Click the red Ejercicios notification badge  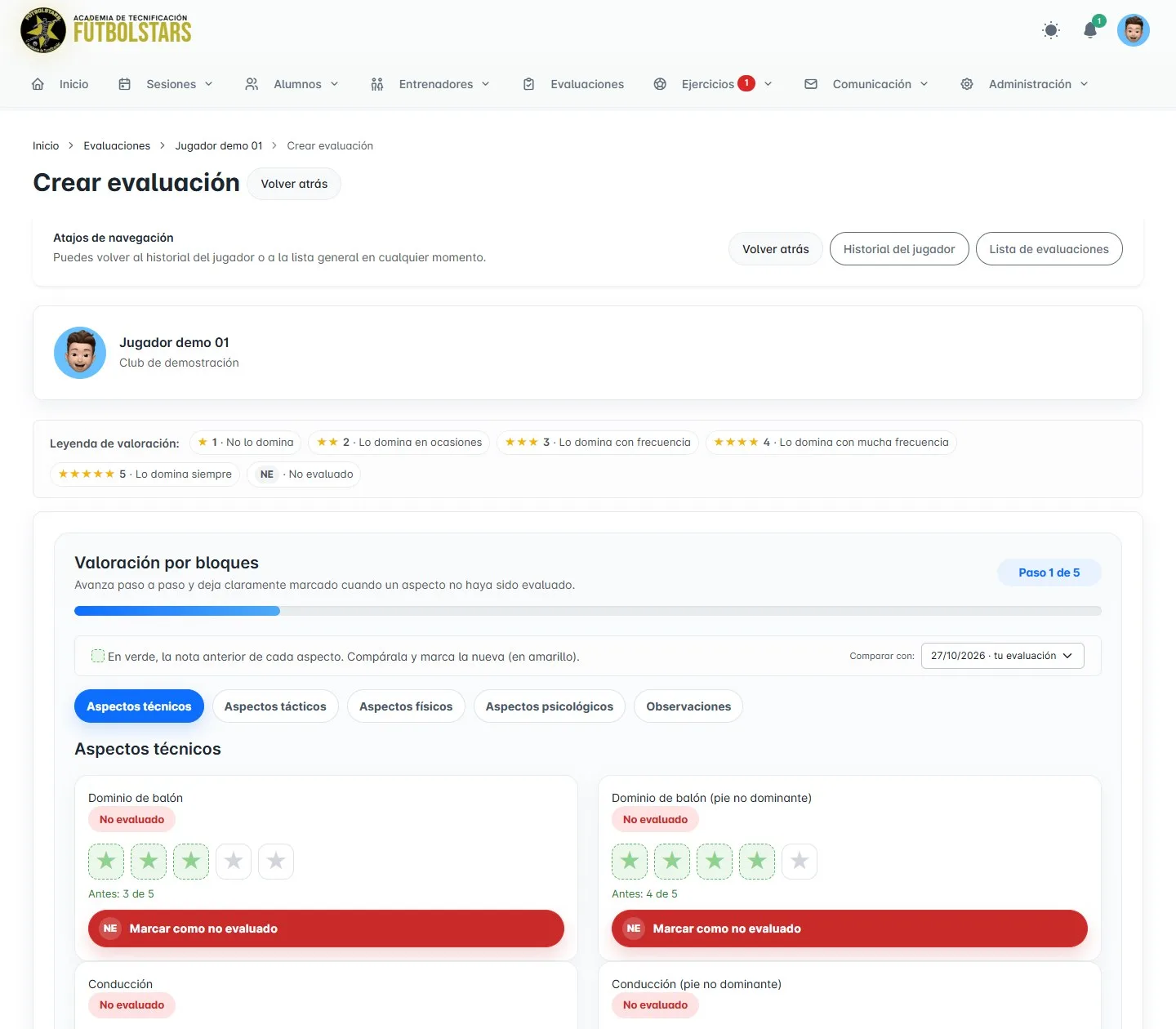click(746, 83)
